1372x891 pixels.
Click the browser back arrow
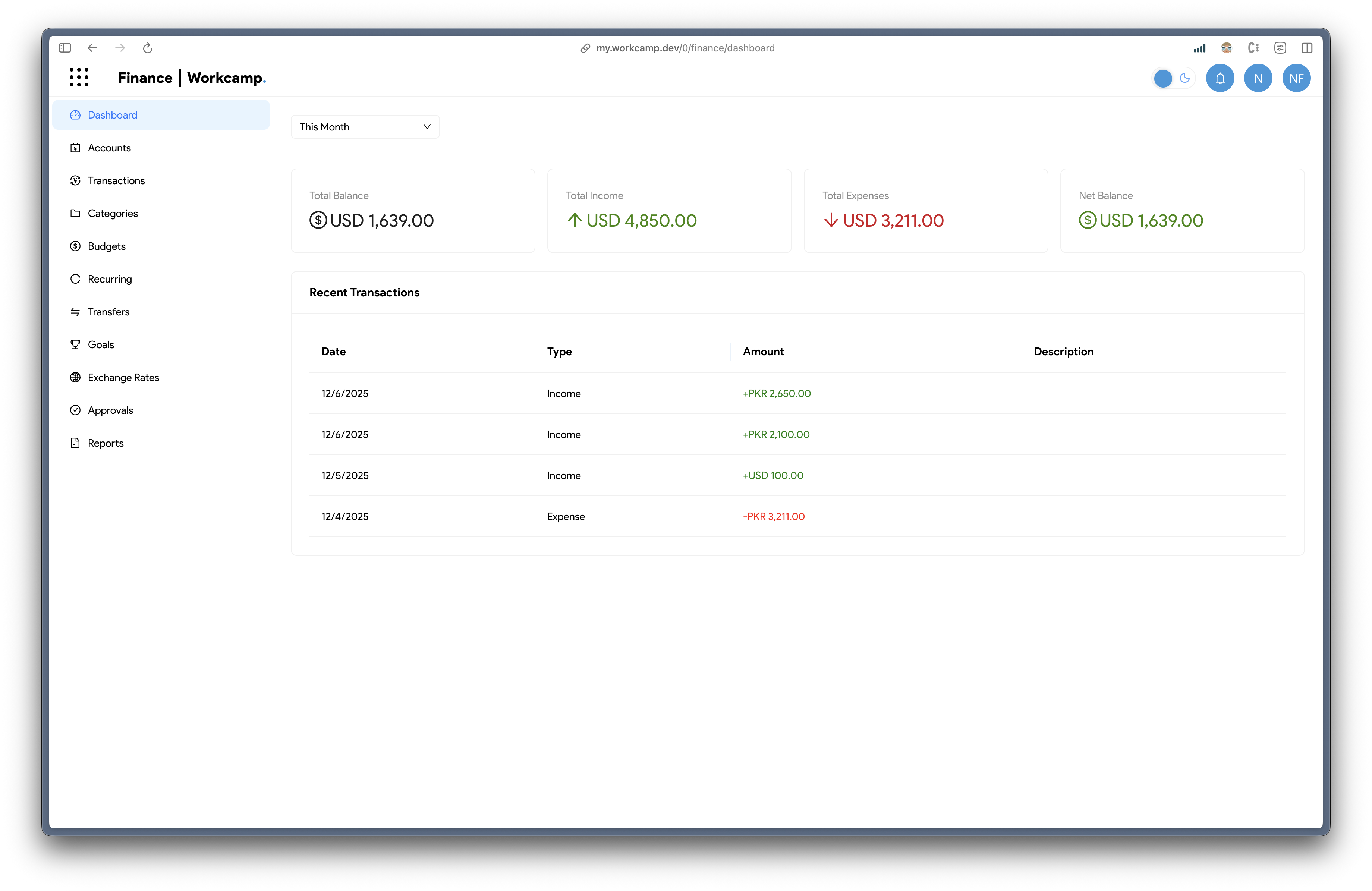tap(92, 48)
